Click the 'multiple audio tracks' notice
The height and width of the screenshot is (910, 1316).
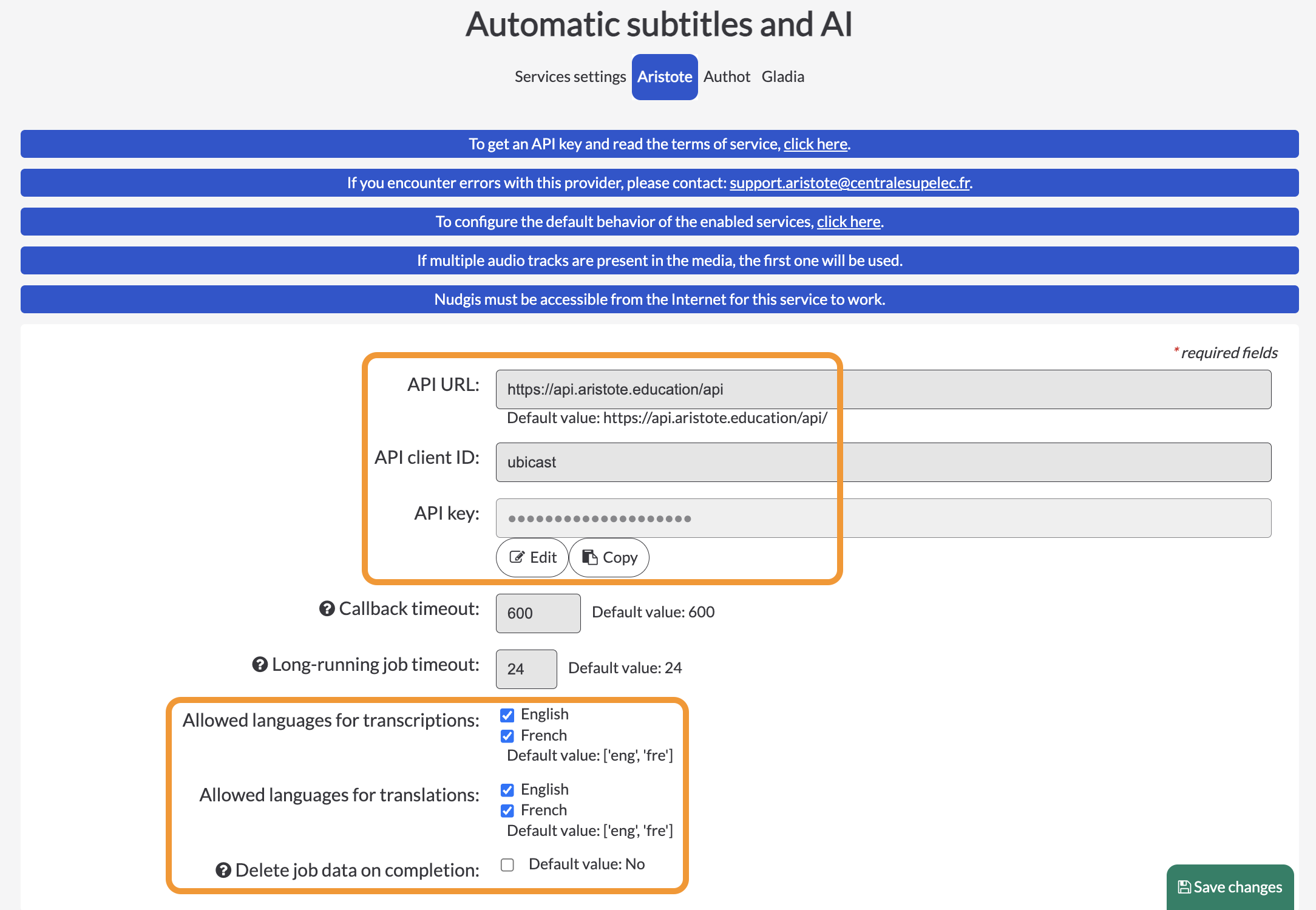point(660,260)
